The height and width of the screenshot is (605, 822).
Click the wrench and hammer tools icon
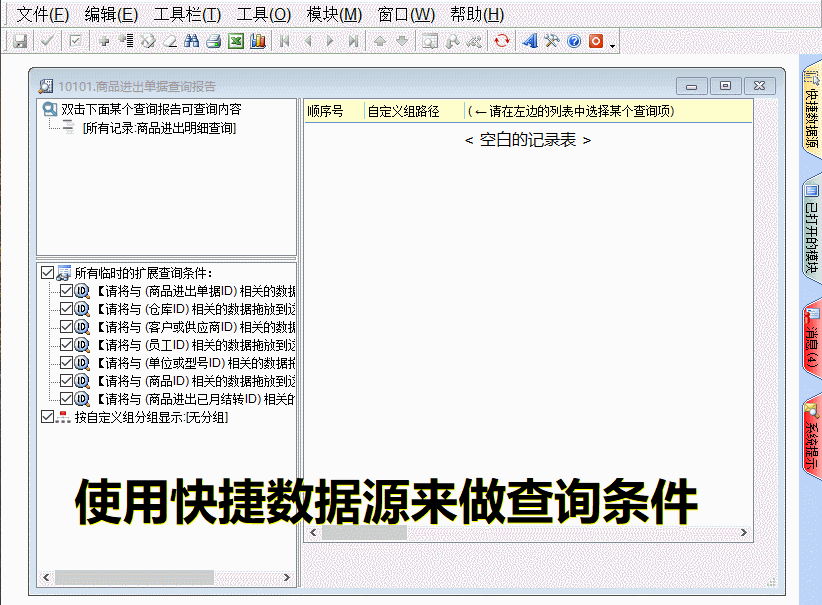point(551,41)
